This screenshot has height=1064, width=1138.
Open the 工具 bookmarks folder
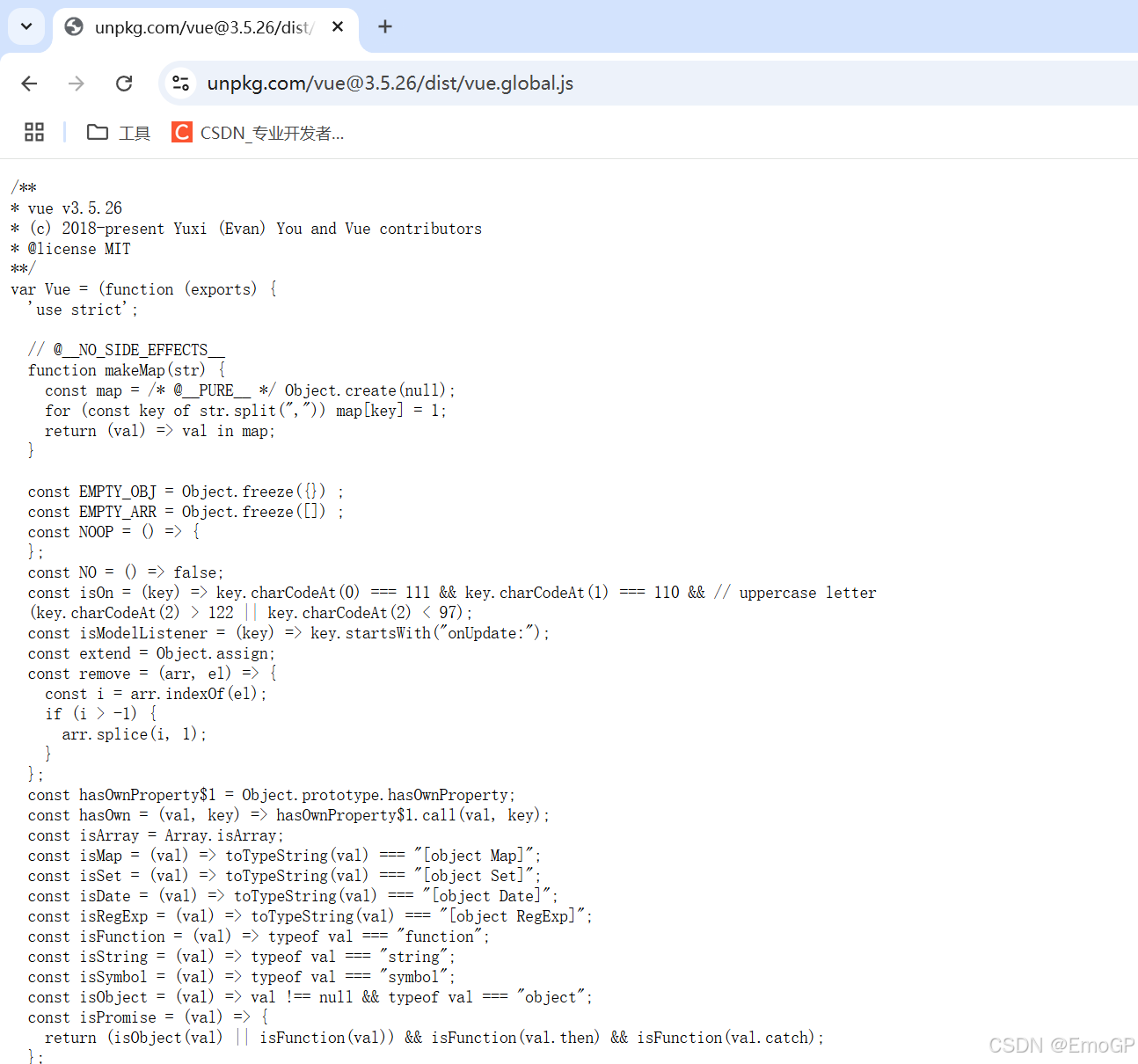click(x=119, y=133)
